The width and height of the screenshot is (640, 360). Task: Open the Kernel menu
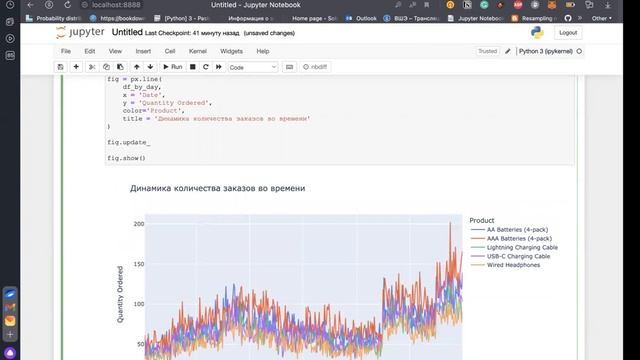click(198, 51)
